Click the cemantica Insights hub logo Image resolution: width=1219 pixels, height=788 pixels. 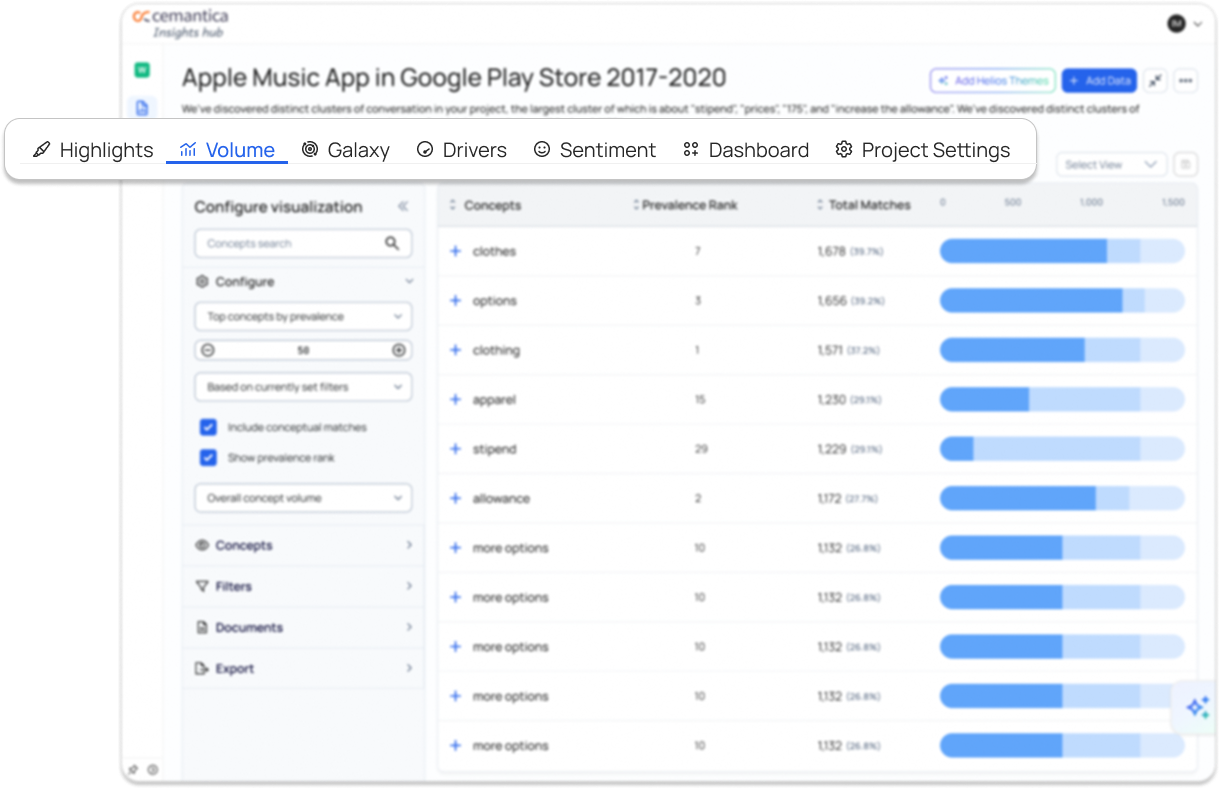pyautogui.click(x=181, y=23)
